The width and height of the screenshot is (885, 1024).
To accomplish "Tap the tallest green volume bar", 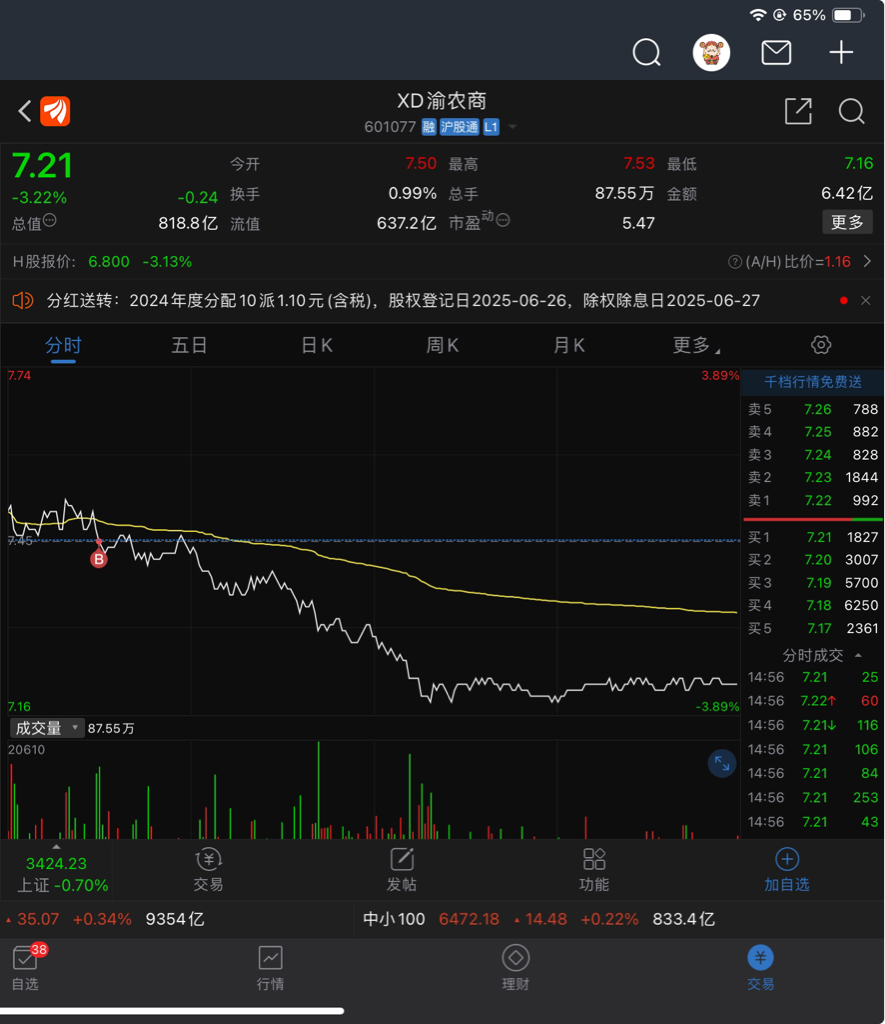I will pyautogui.click(x=319, y=790).
